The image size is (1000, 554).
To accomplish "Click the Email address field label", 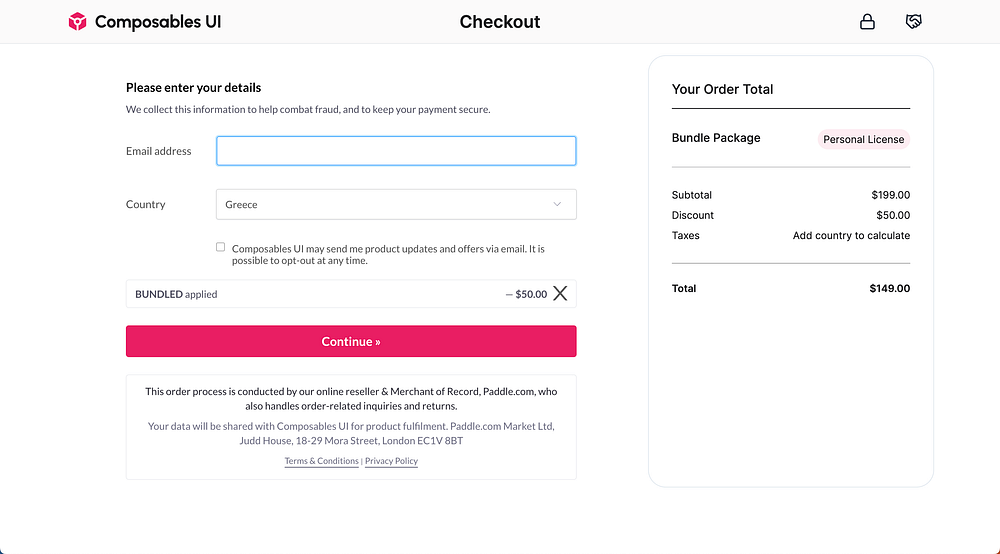I will (x=158, y=151).
